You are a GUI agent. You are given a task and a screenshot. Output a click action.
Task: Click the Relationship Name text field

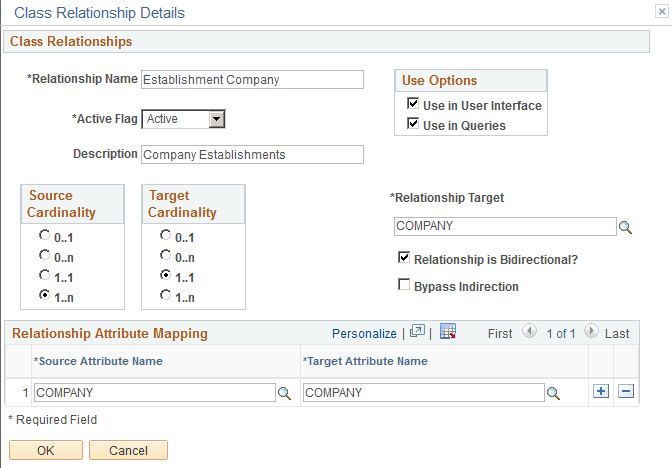[252, 80]
